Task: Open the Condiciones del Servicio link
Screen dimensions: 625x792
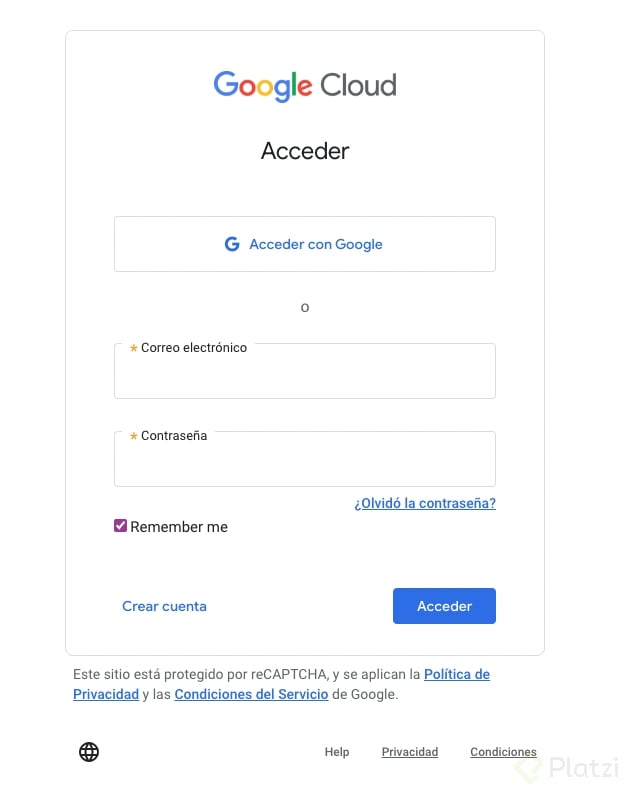Action: pos(251,695)
